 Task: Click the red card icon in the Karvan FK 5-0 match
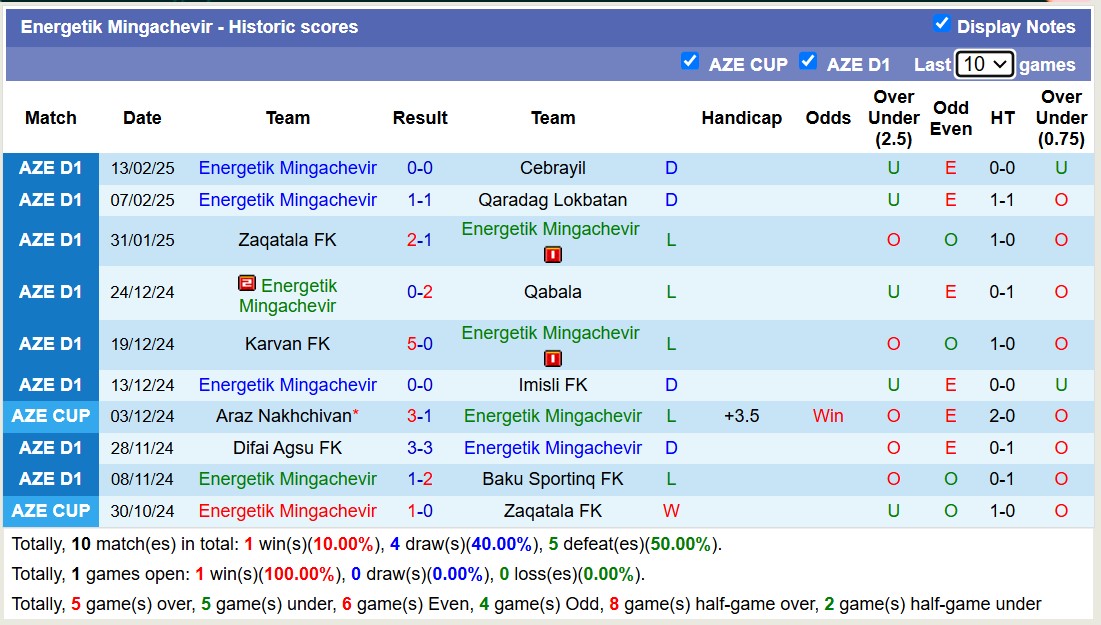click(x=553, y=359)
